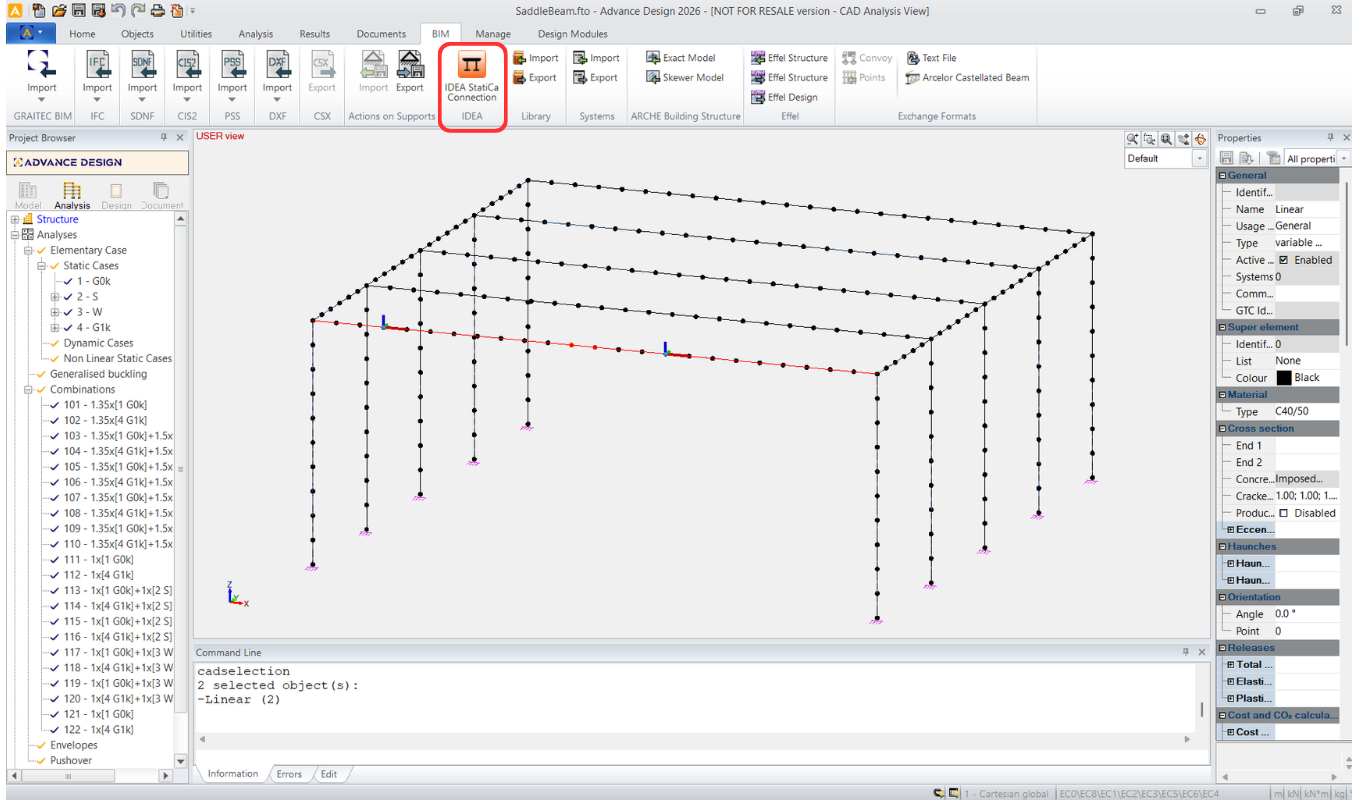
Task: Click the Name field showing Linear
Action: click(1305, 210)
